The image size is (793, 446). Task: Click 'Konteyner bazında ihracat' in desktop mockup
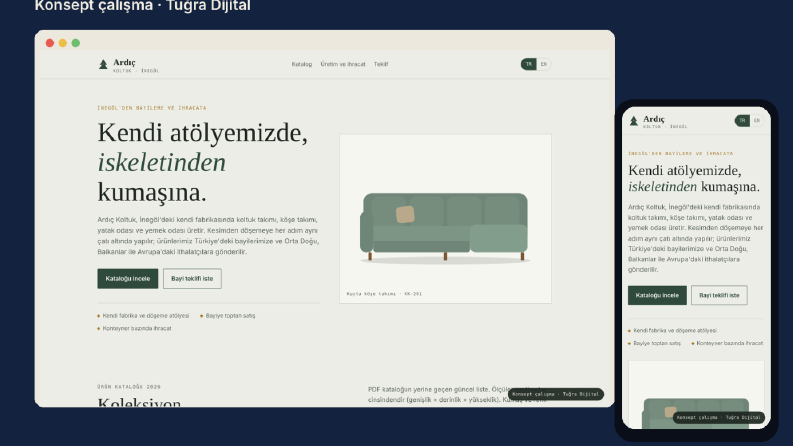[x=137, y=328]
